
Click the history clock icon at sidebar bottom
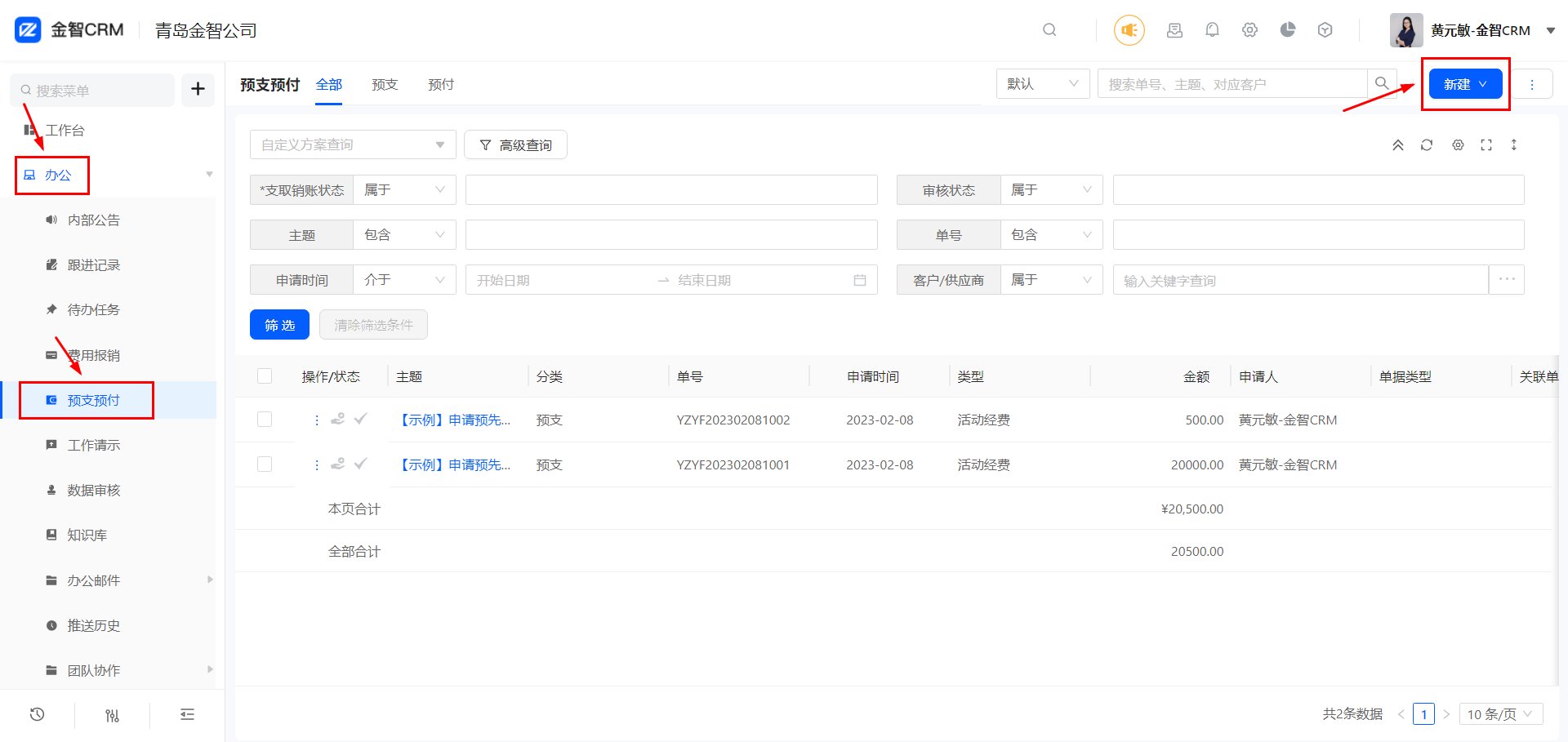37,715
